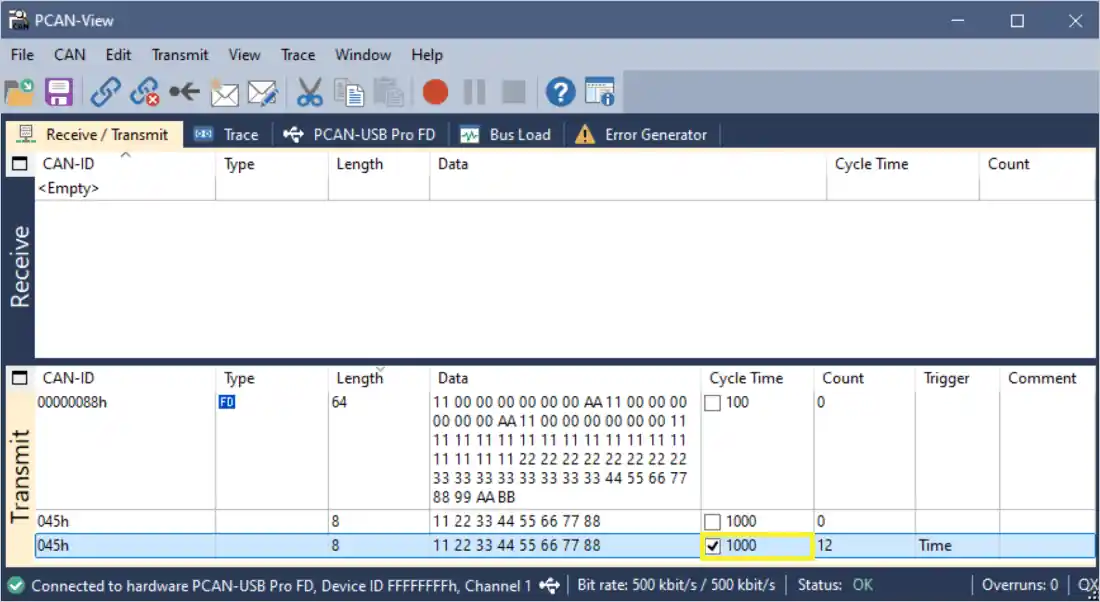Click the length value 64
The width and height of the screenshot is (1100, 602).
click(340, 403)
